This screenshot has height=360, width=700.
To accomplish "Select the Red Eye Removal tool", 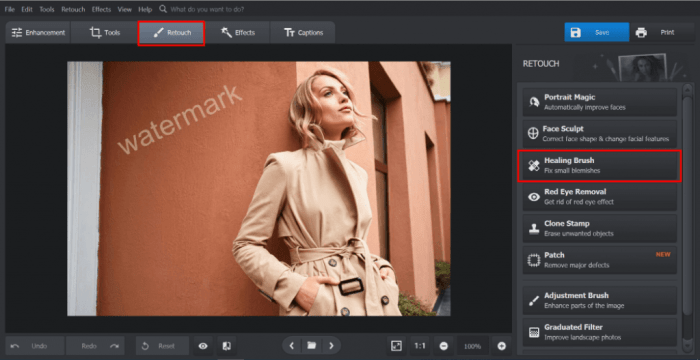I will pyautogui.click(x=600, y=197).
